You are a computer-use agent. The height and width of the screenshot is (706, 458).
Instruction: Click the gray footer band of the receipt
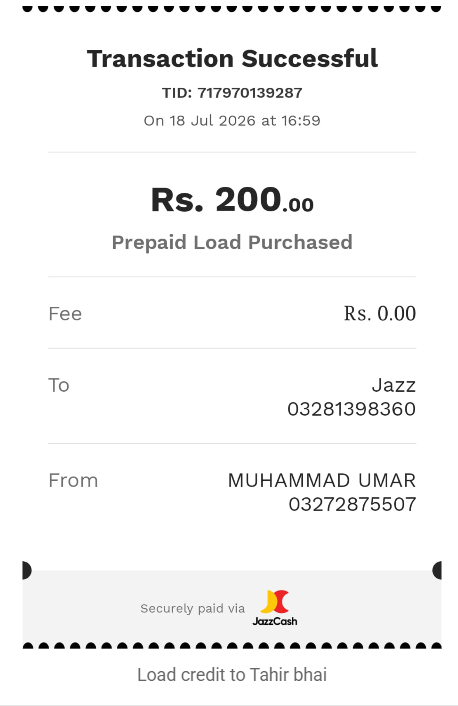click(232, 608)
